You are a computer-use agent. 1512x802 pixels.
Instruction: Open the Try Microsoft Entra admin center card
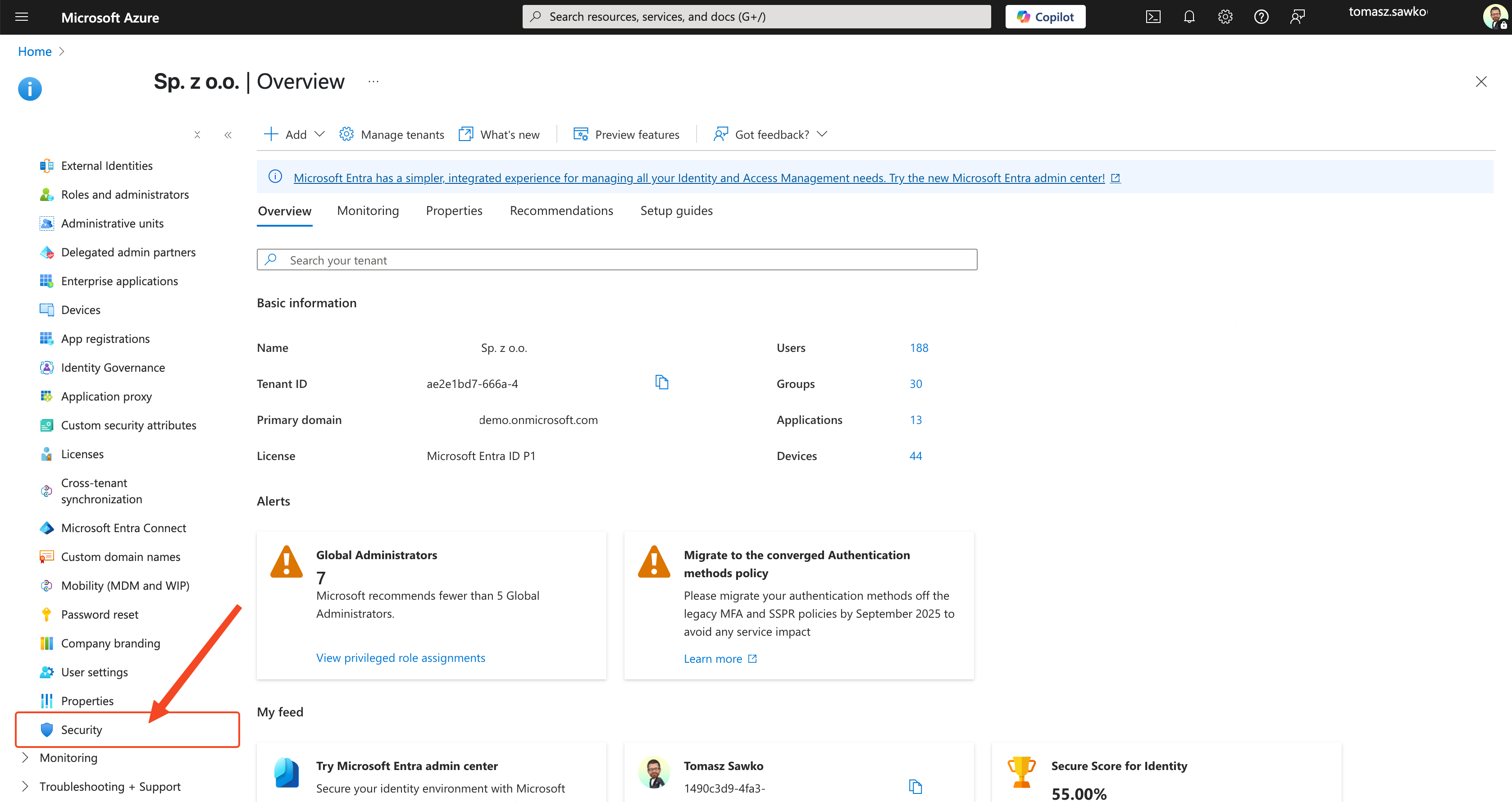(x=432, y=773)
